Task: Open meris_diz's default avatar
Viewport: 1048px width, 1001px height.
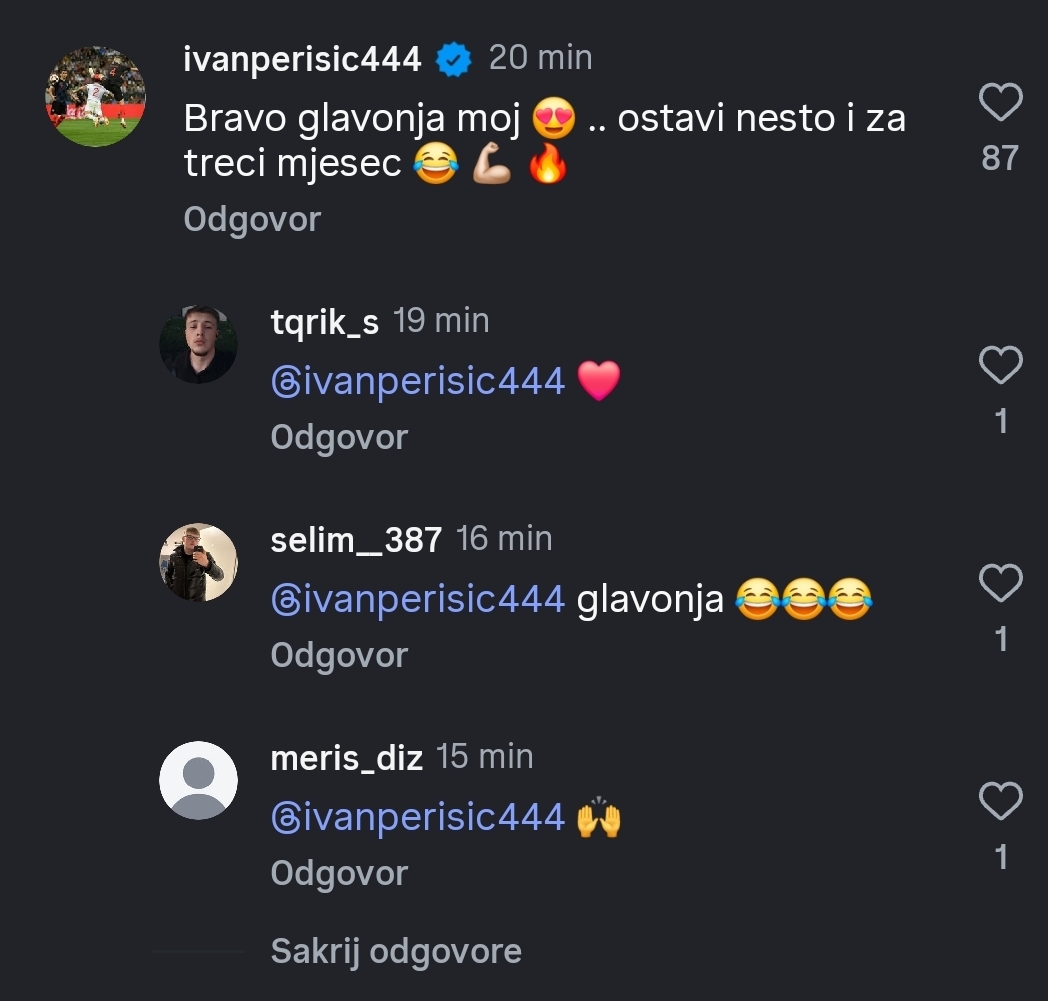Action: [198, 780]
